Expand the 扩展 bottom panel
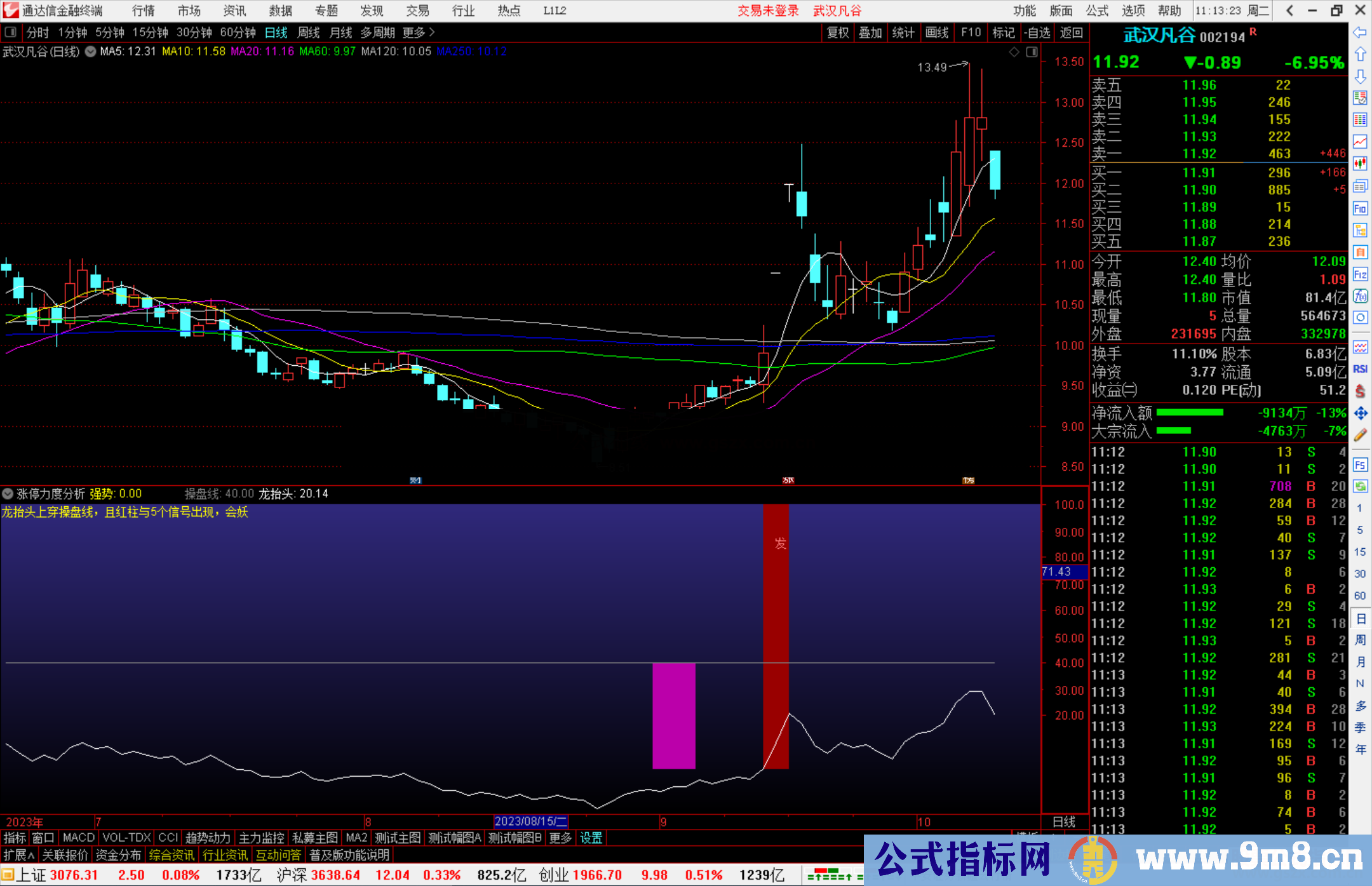The height and width of the screenshot is (886, 1372). click(x=19, y=855)
